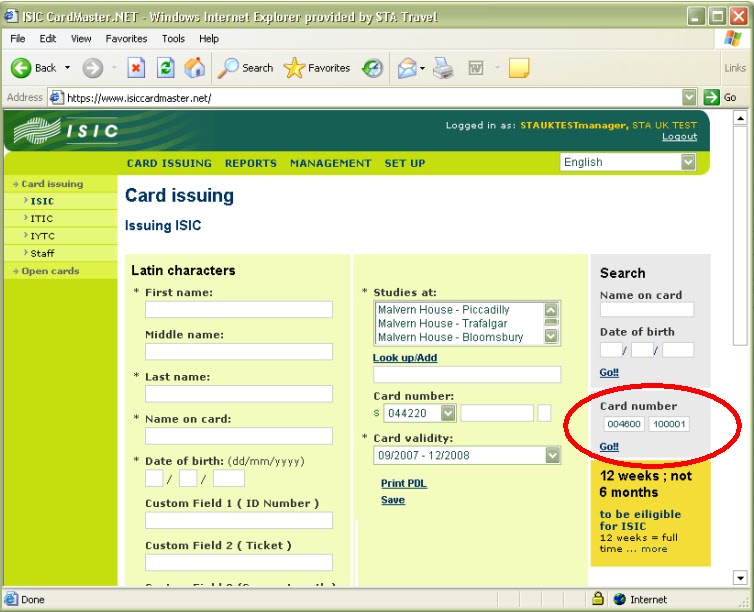Switch to the REPORTS tab
The image size is (754, 612).
tap(251, 163)
